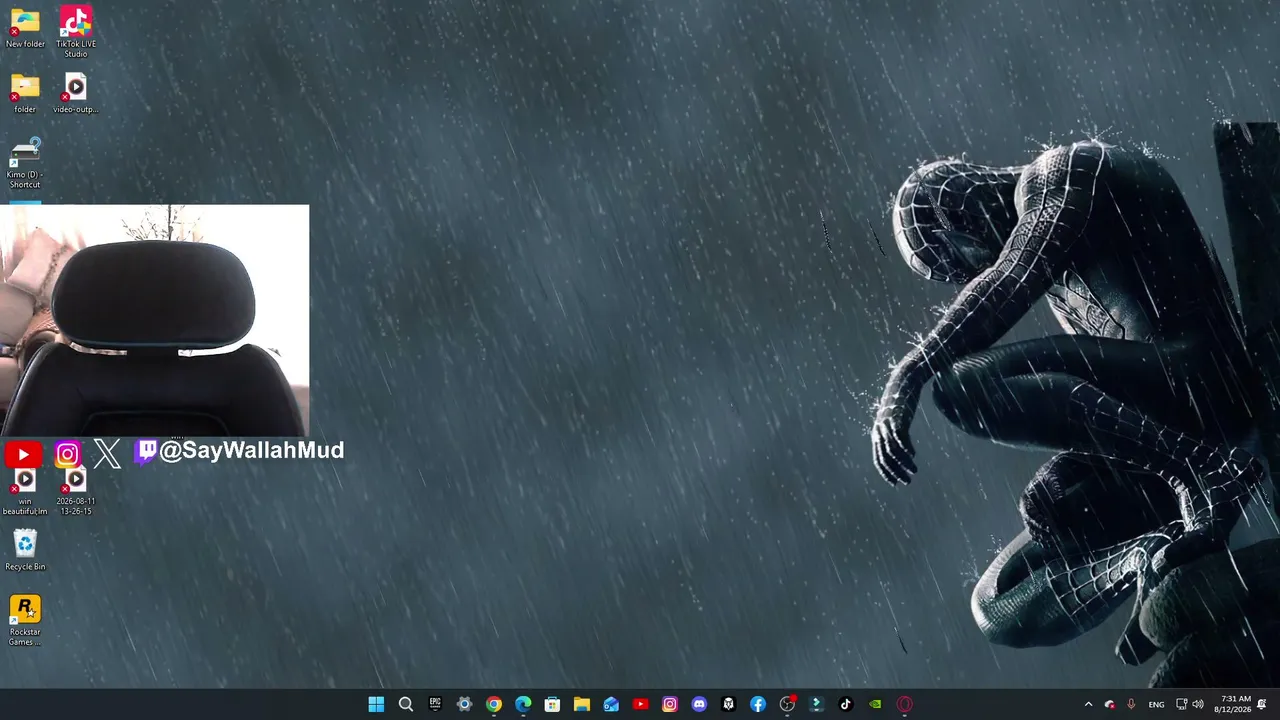The image size is (1280, 720).
Task: Select the Recycle Bin icon
Action: [25, 550]
